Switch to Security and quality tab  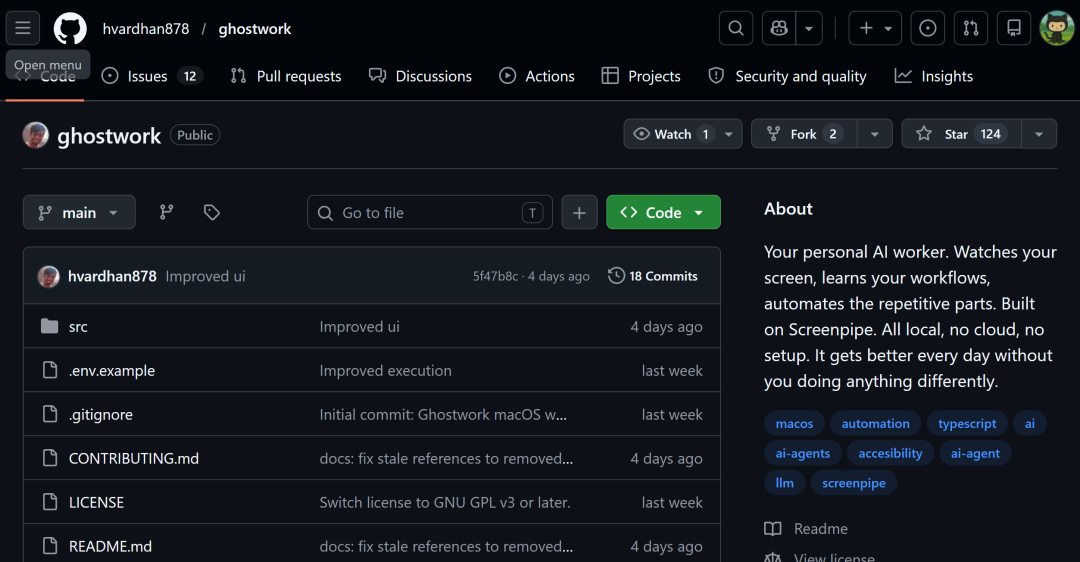[x=787, y=76]
